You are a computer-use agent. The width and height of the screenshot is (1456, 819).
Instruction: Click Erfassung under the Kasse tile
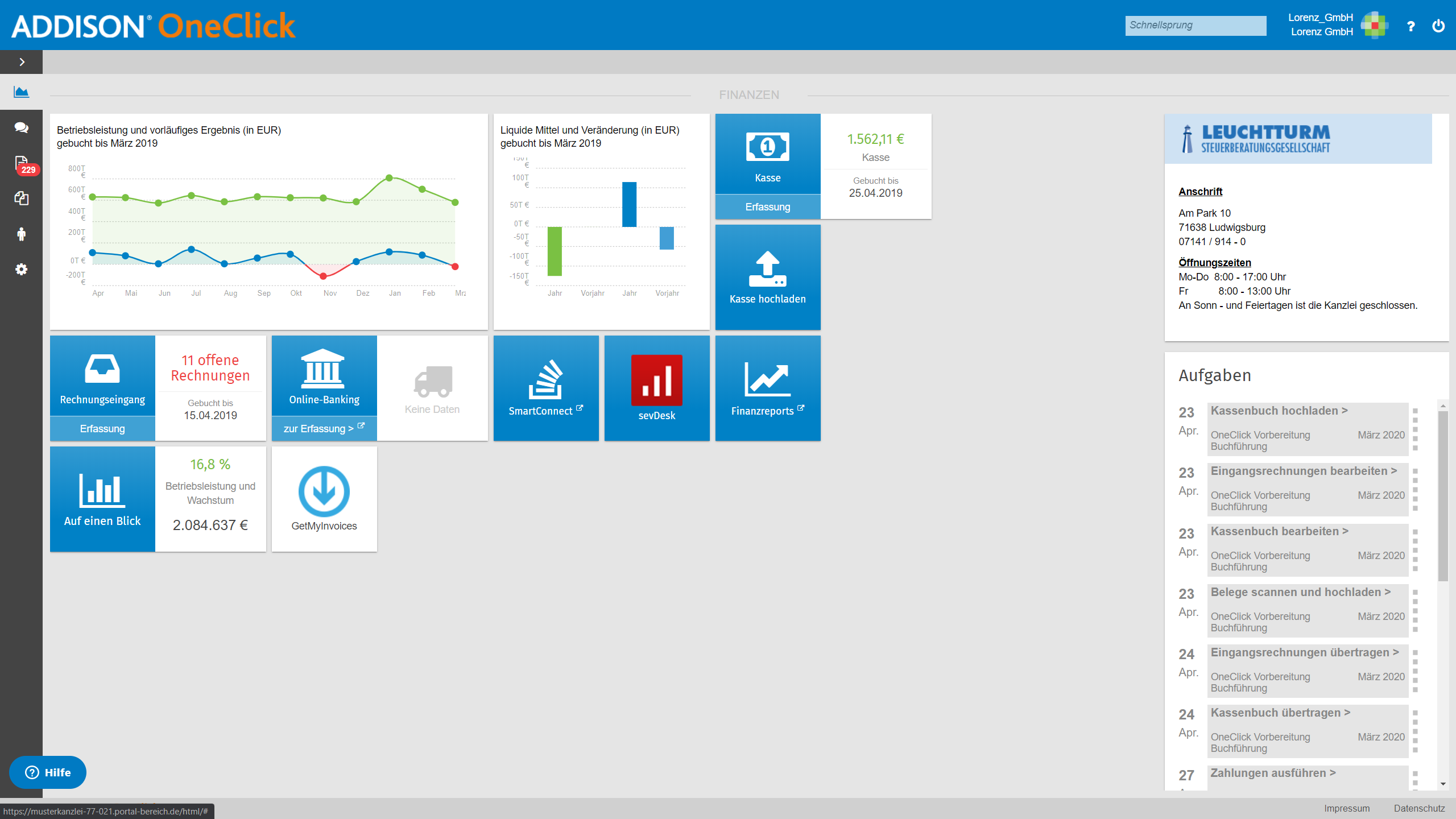click(768, 207)
